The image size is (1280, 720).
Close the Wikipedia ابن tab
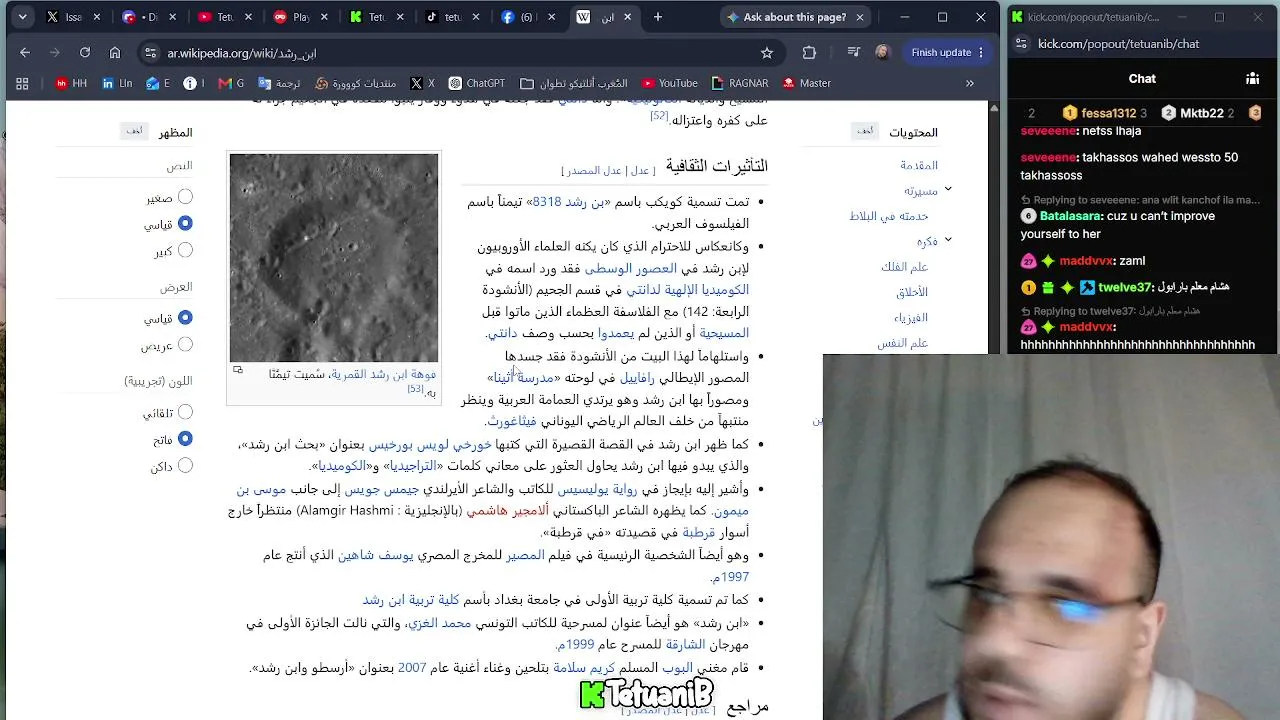tap(630, 17)
